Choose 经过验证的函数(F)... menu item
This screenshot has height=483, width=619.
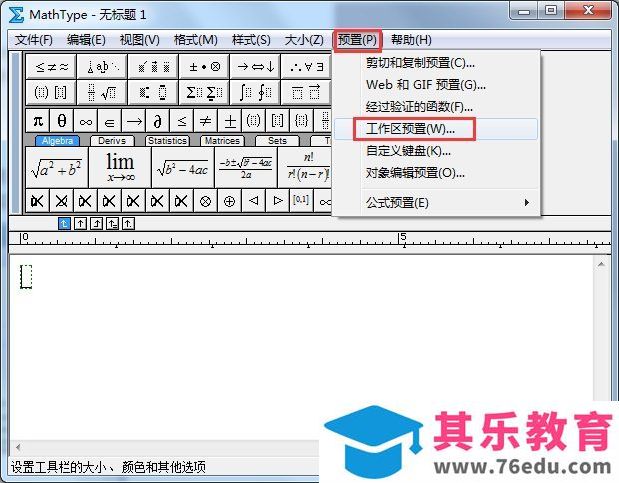pos(436,107)
